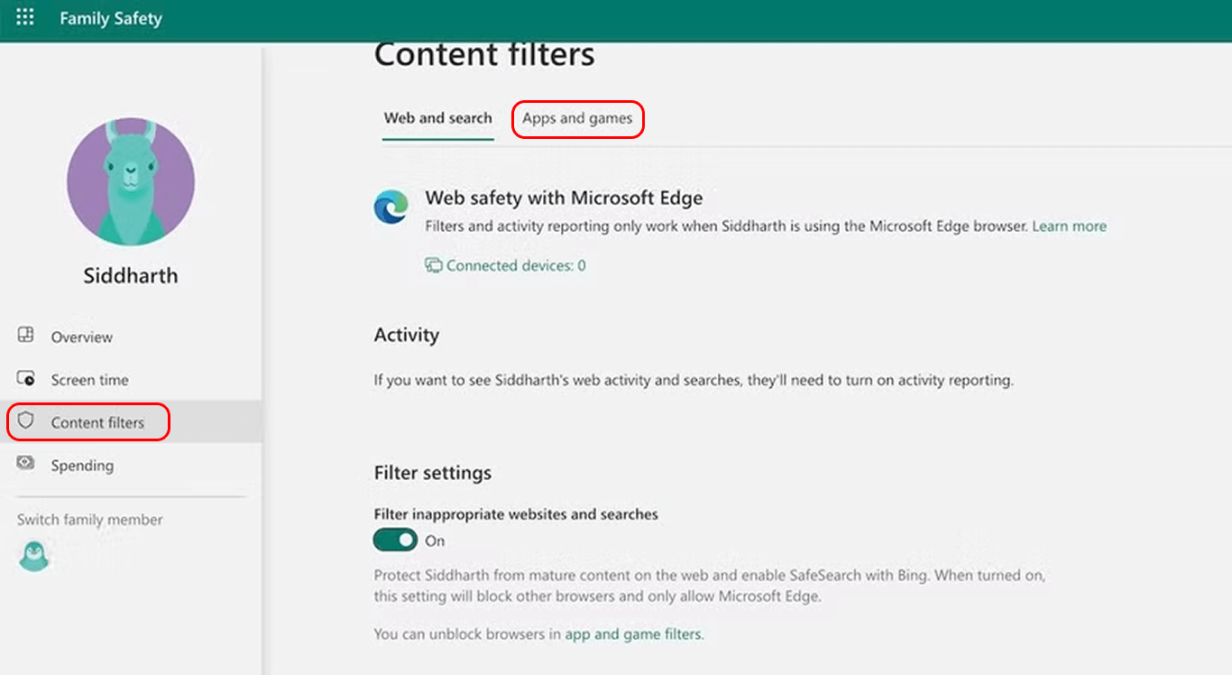Click the Family Safety app title

tap(110, 18)
